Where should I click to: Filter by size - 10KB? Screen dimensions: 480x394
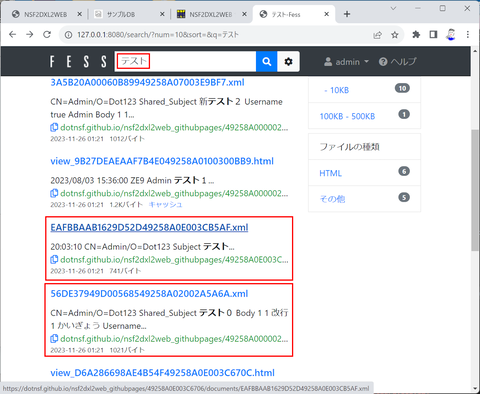336,90
